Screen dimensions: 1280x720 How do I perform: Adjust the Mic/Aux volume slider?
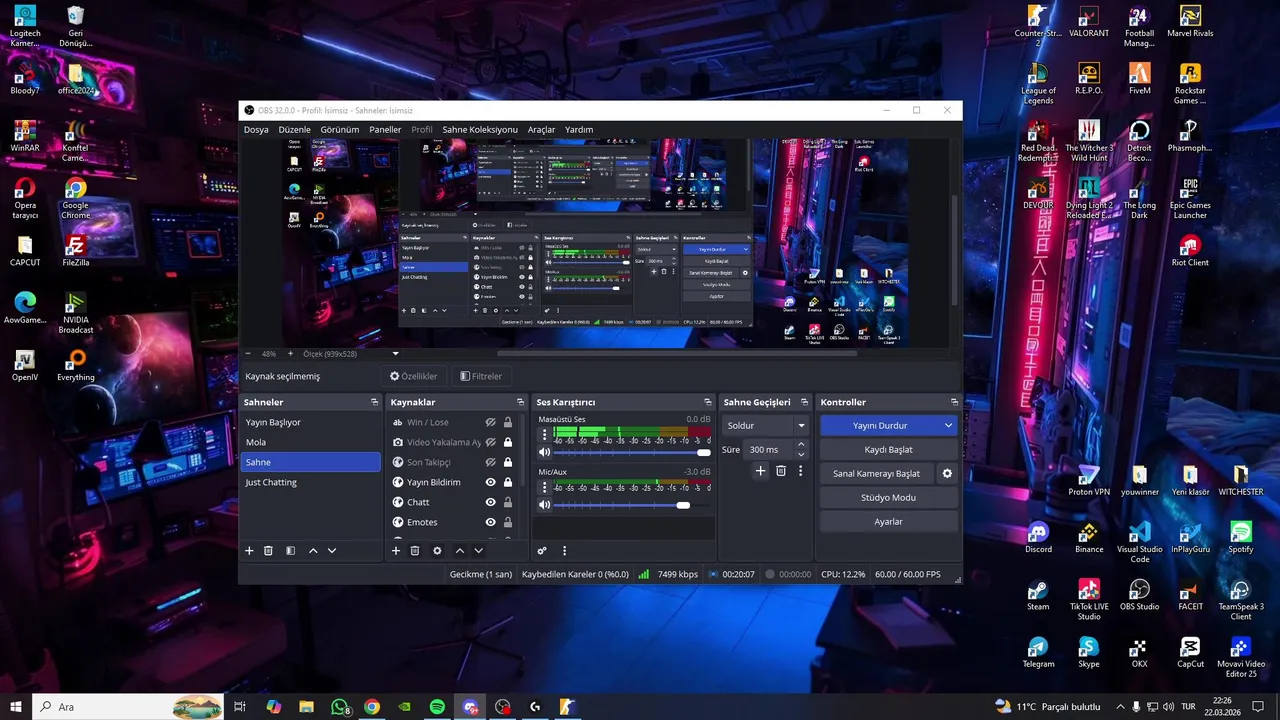pos(632,505)
